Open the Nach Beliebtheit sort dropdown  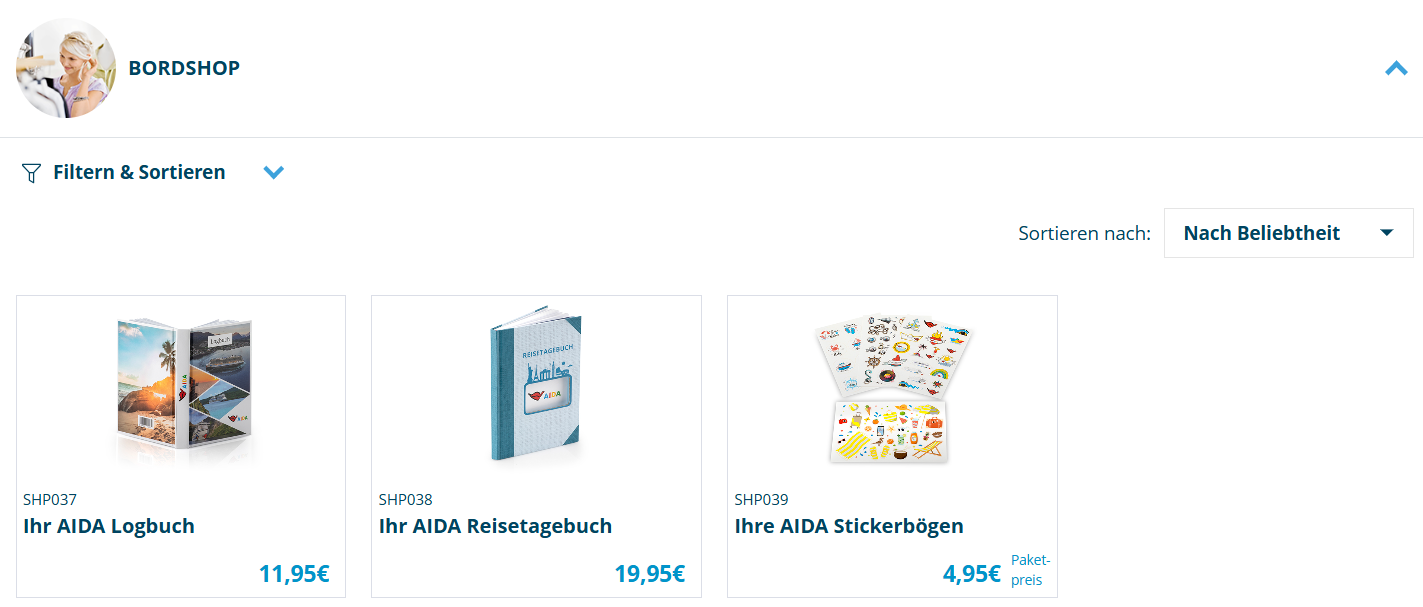[x=1288, y=233]
